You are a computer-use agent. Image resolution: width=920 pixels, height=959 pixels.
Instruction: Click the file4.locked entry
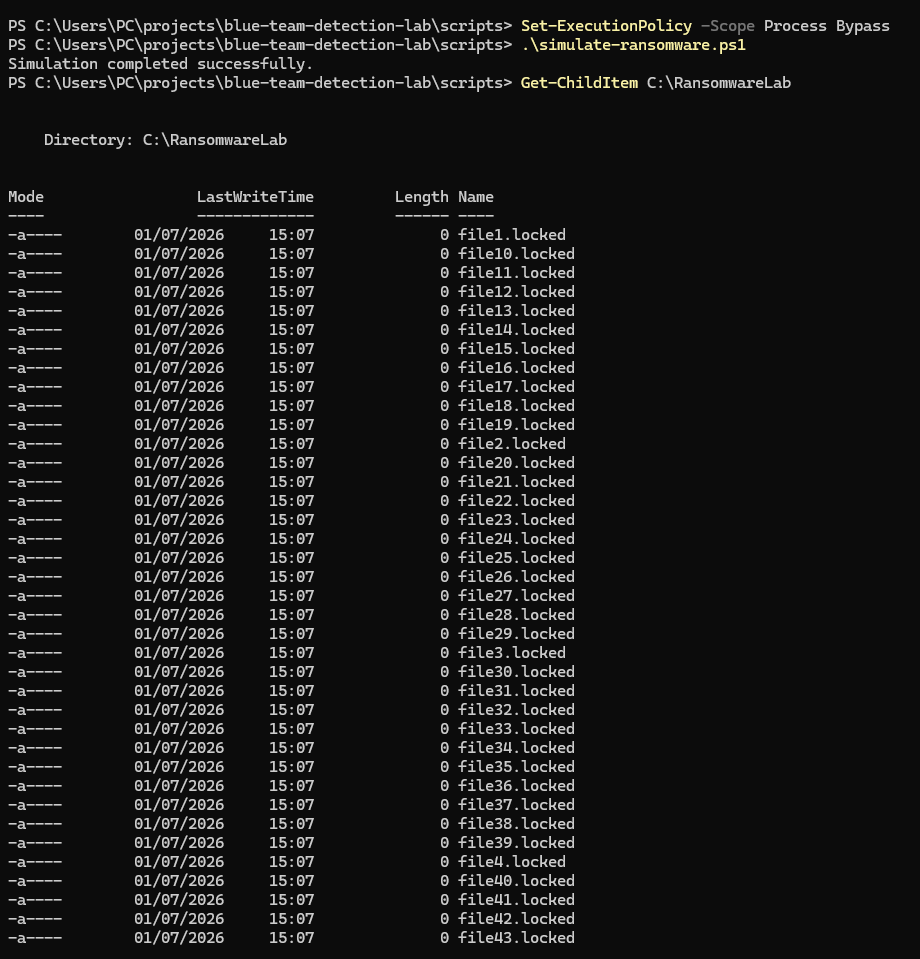pos(512,862)
